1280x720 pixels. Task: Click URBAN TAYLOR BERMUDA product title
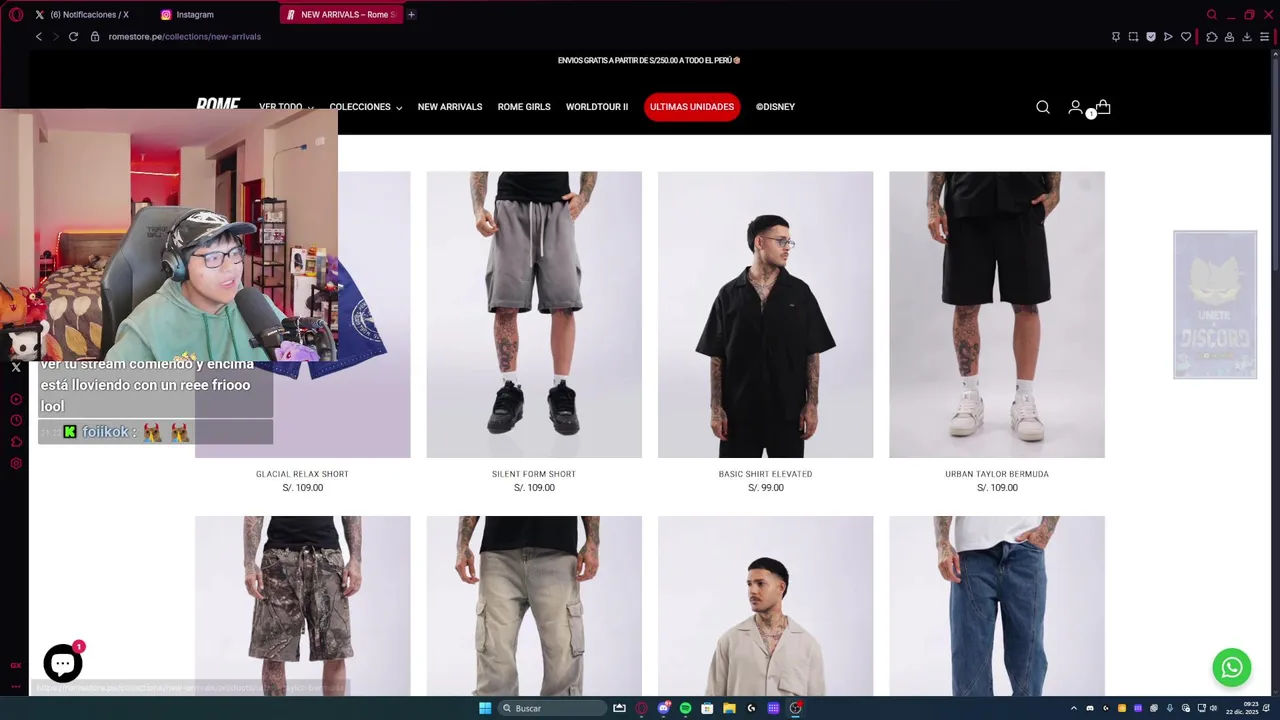[x=997, y=474]
